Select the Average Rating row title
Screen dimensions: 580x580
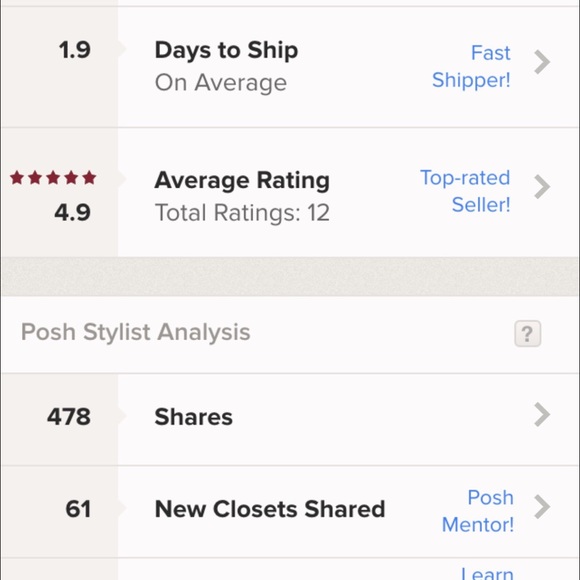coord(242,180)
